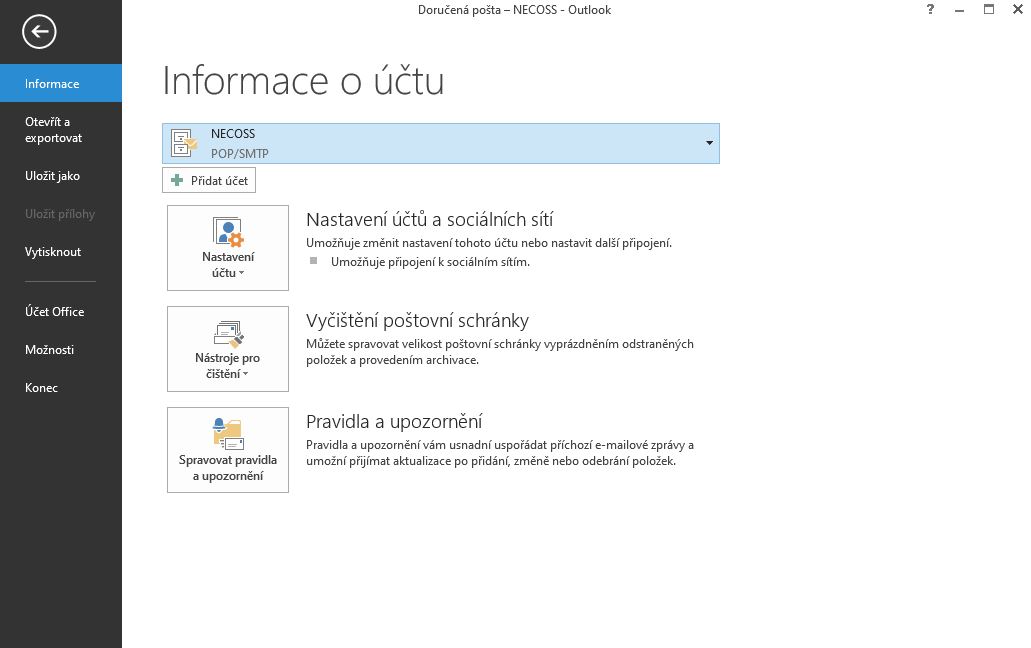The width and height of the screenshot is (1031, 648).
Task: Click the account settings person-gear icon
Action: 228,232
